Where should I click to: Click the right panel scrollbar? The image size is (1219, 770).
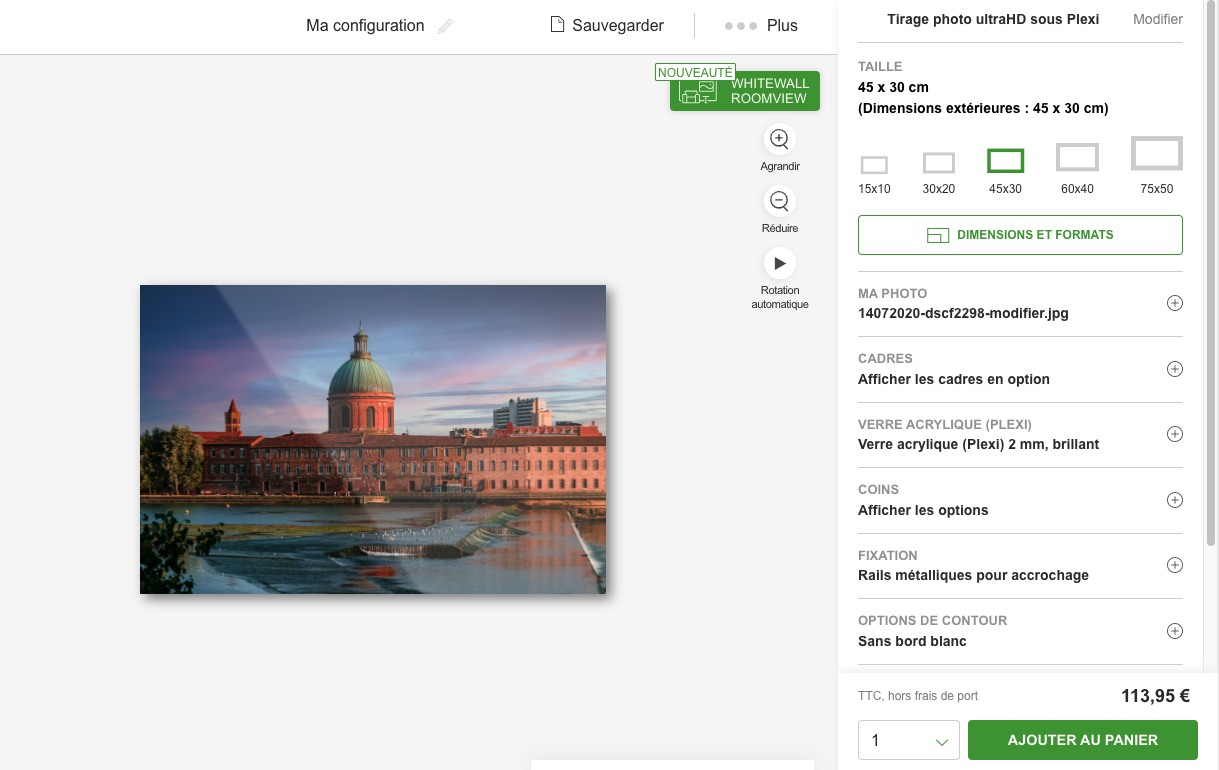point(1211,275)
